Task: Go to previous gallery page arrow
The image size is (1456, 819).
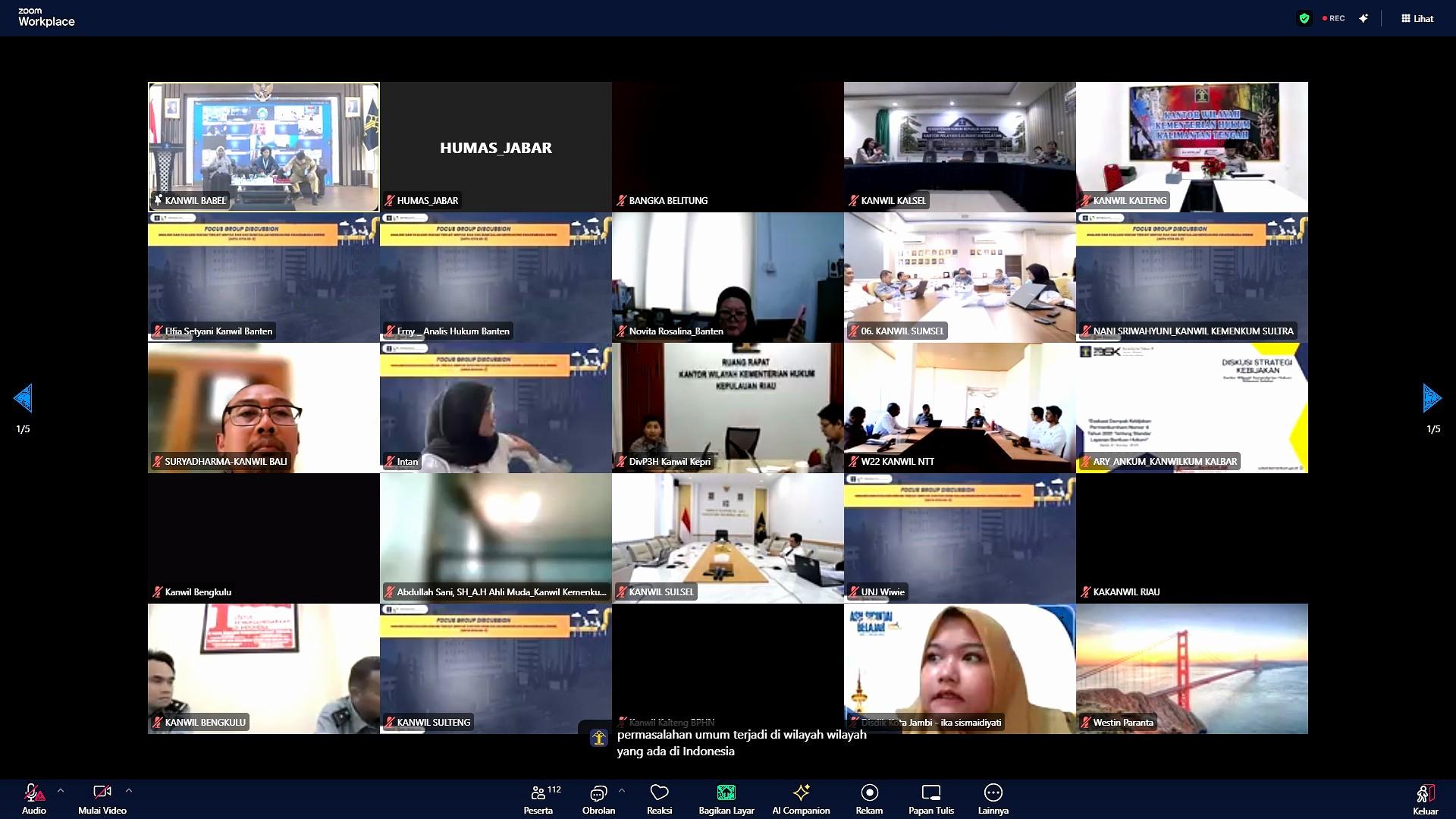Action: click(23, 398)
